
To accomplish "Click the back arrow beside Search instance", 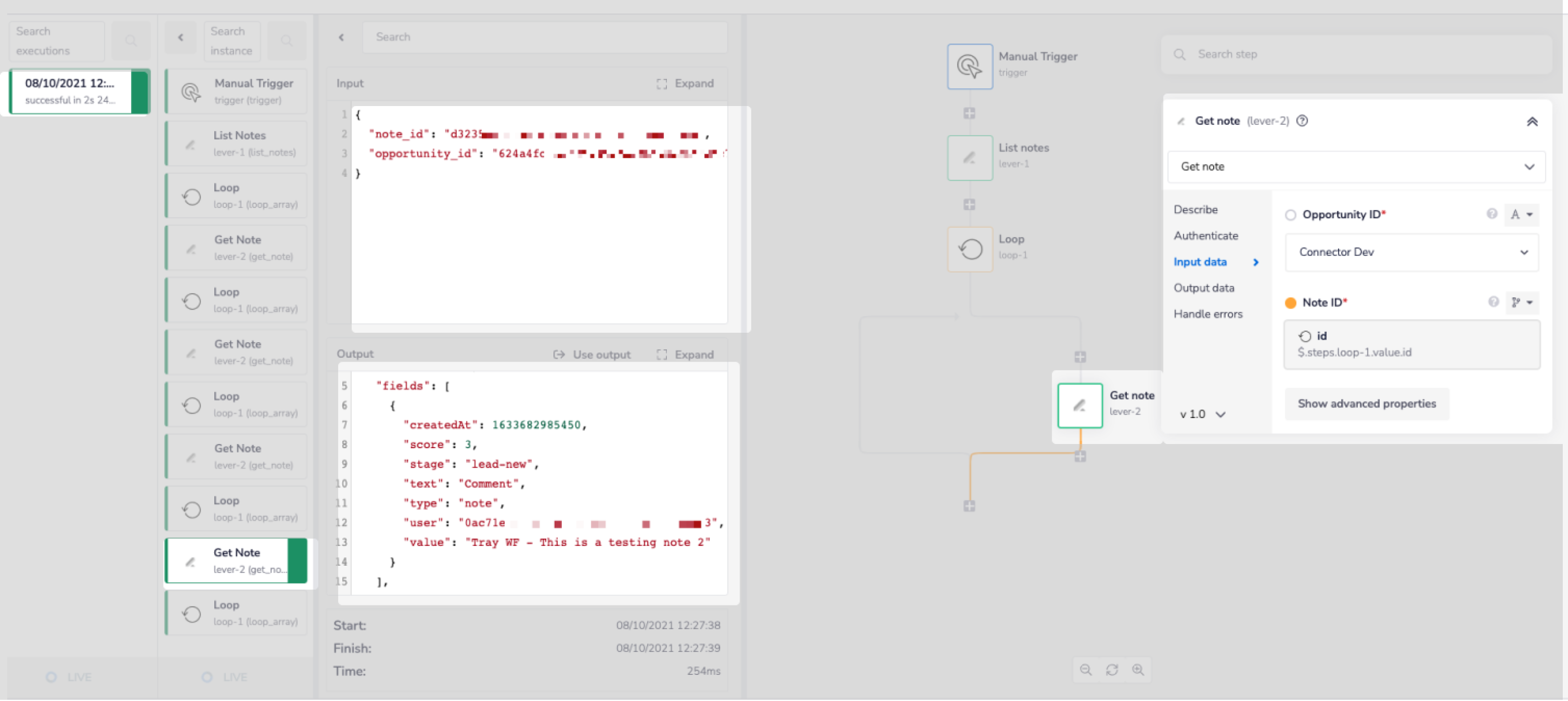I will click(181, 38).
